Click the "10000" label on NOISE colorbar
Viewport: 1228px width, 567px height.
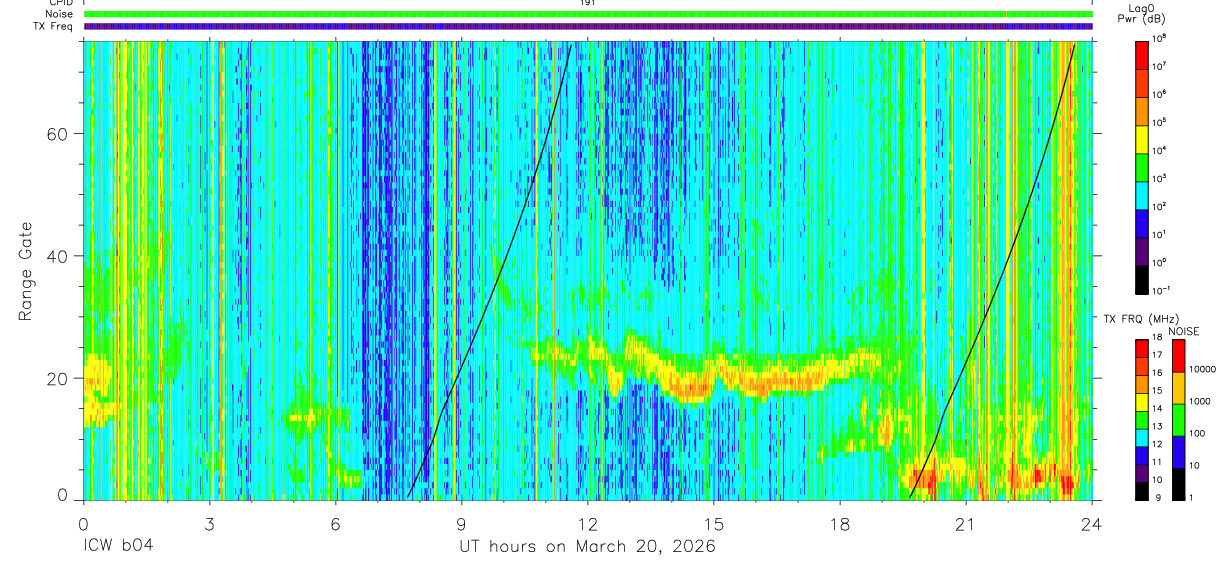1203,369
